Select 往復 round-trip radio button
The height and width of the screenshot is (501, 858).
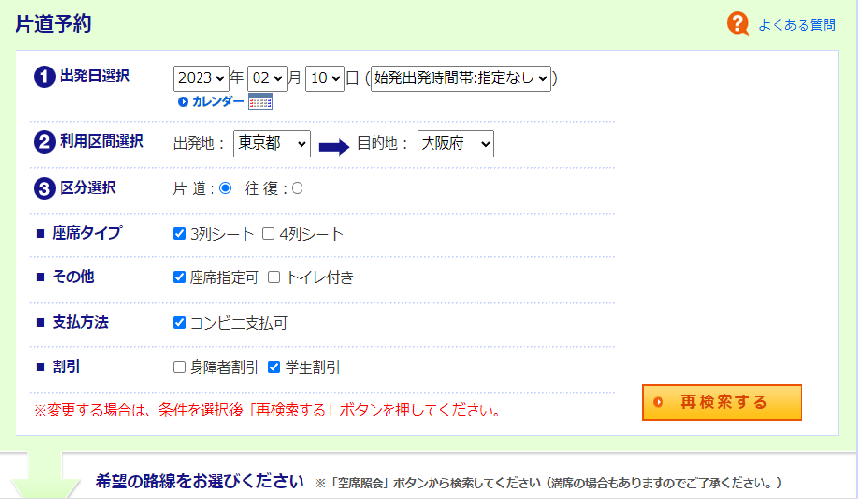click(x=297, y=188)
